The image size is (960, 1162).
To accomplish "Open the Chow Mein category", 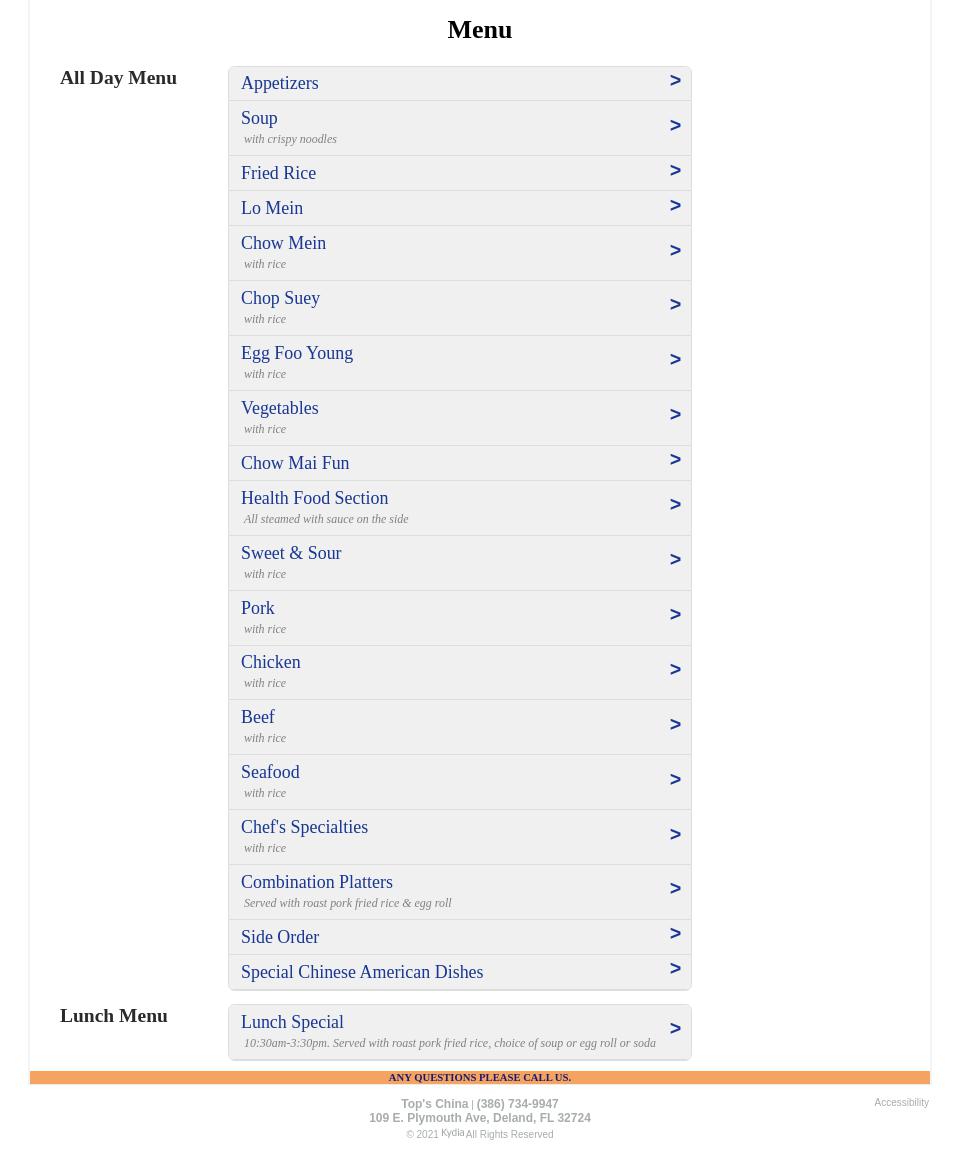I will coord(283,243).
